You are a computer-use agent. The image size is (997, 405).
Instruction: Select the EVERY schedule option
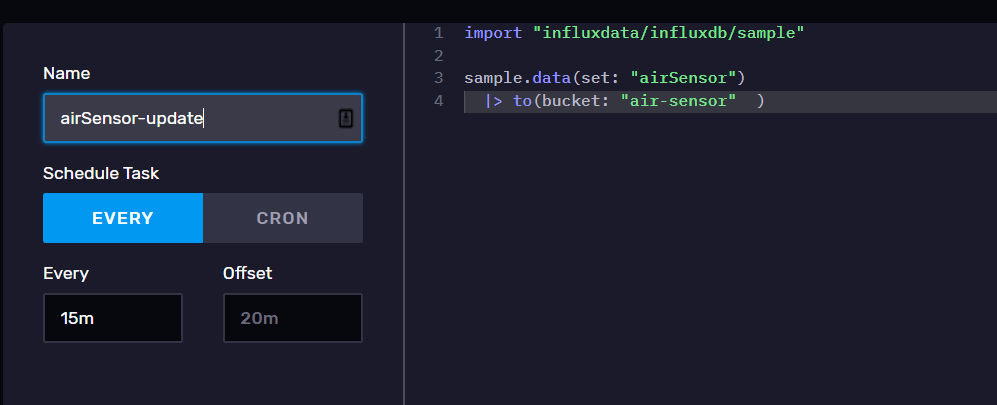coord(123,218)
